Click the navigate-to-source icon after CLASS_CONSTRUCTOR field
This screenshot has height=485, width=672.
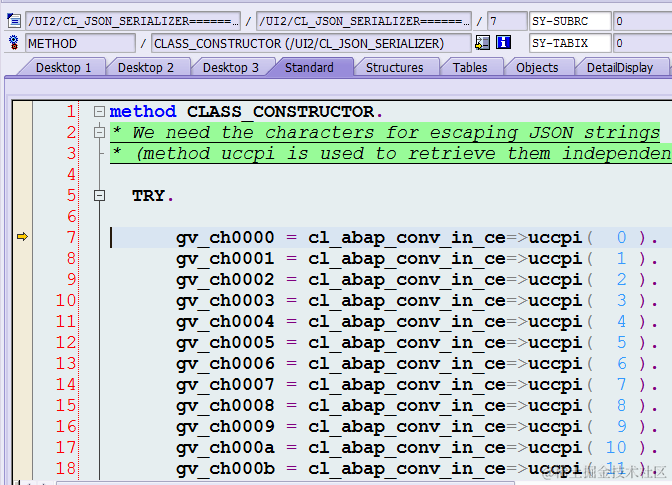pyautogui.click(x=483, y=43)
